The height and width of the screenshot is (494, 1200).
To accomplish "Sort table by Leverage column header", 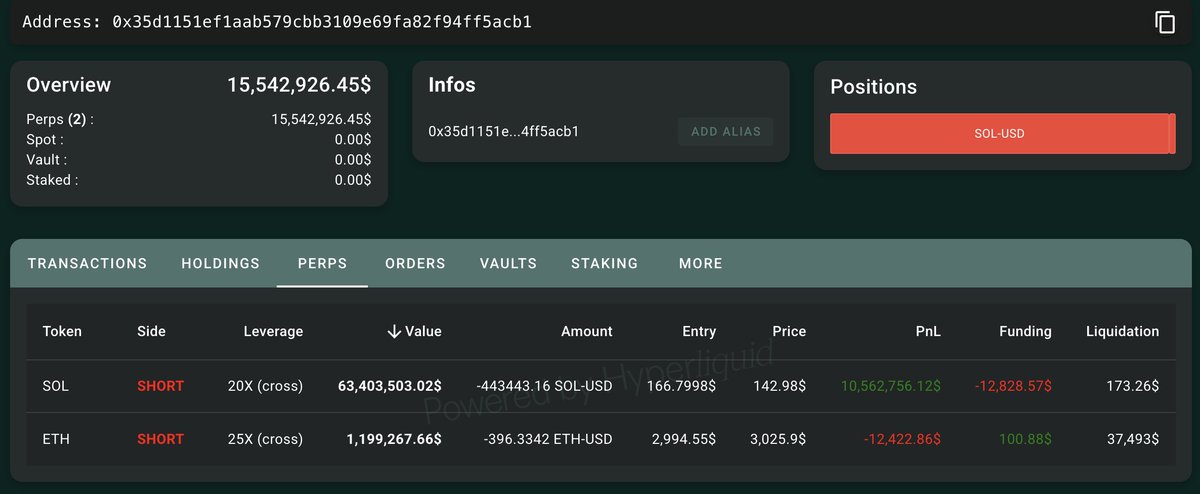I will tap(273, 331).
